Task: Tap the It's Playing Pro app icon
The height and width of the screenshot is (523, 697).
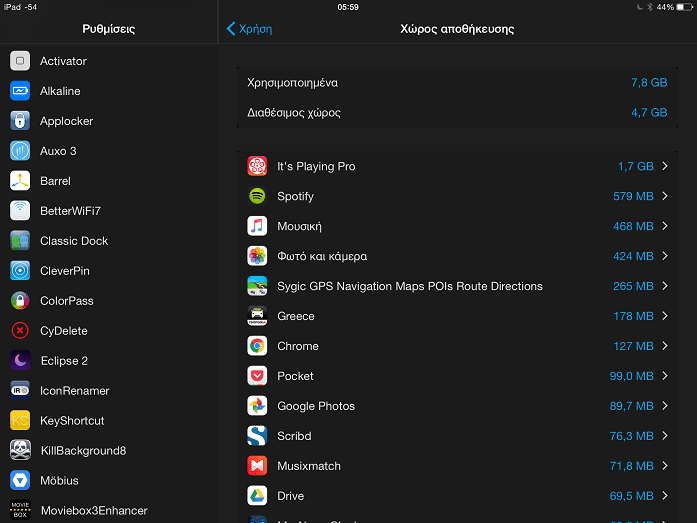Action: pyautogui.click(x=257, y=166)
